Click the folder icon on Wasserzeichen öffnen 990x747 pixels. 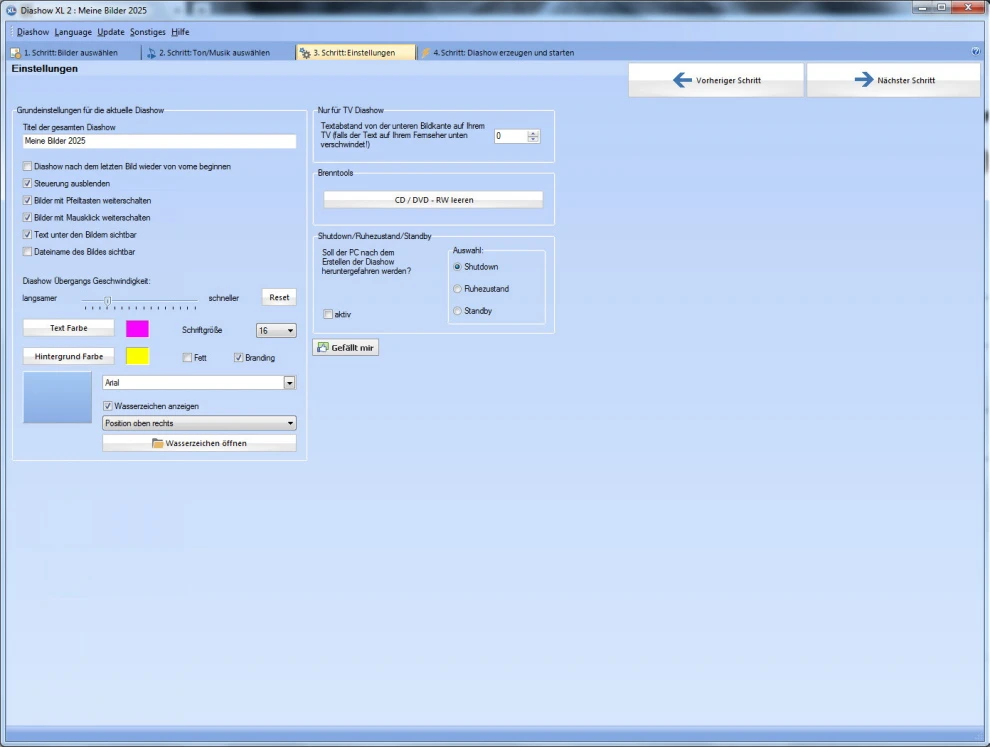[x=157, y=443]
